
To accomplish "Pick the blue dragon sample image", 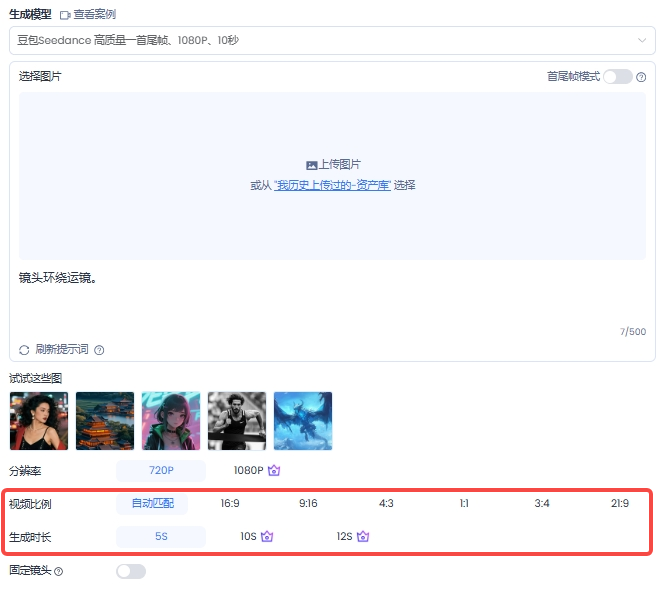I will pyautogui.click(x=303, y=421).
